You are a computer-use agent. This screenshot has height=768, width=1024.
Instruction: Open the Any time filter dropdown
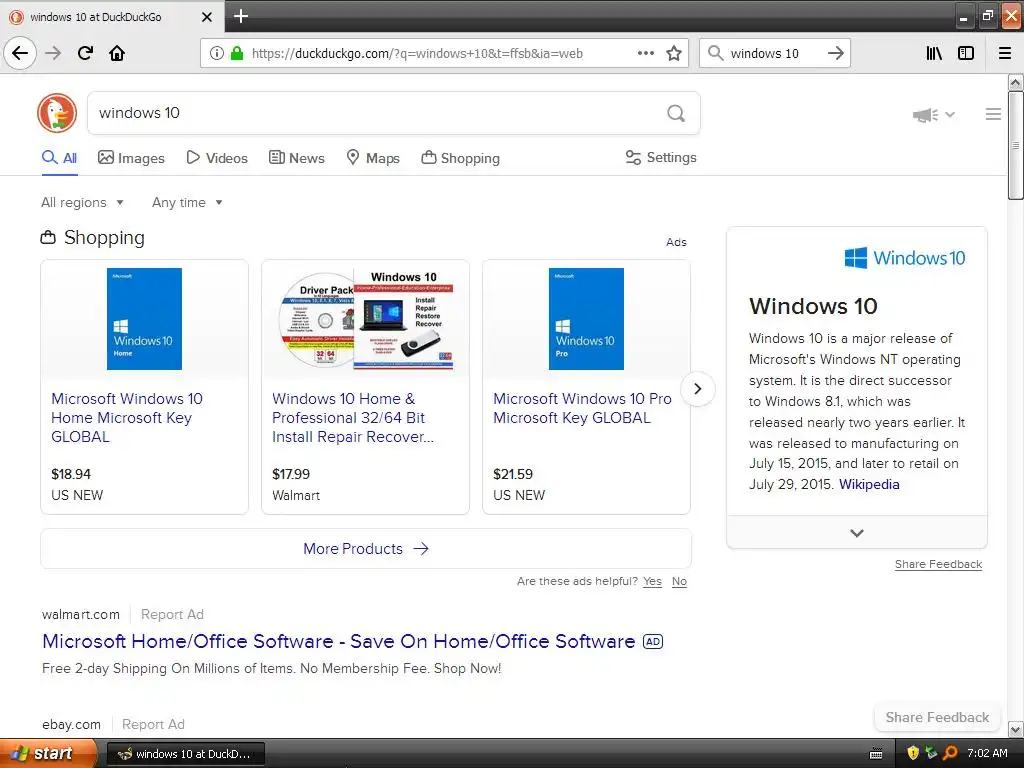point(187,202)
